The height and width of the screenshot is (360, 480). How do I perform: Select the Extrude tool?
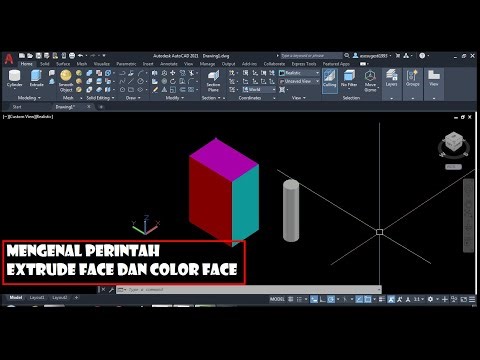click(36, 79)
